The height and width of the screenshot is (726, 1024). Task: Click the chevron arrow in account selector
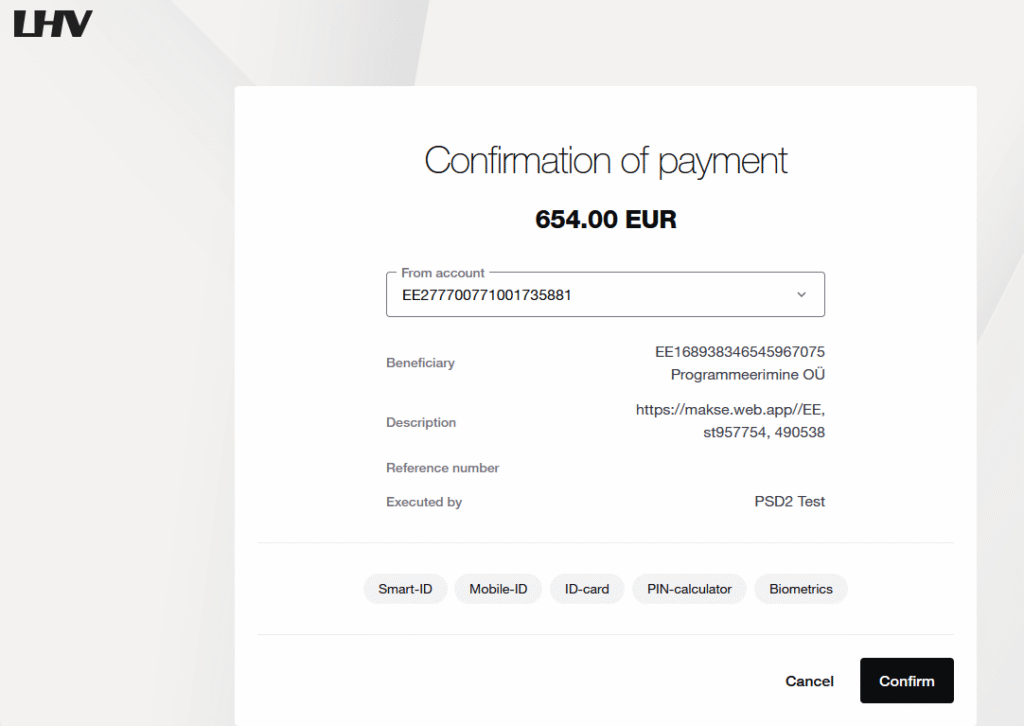click(801, 295)
